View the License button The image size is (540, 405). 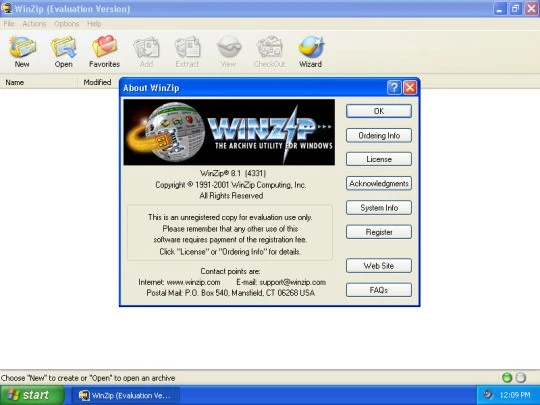pyautogui.click(x=379, y=159)
